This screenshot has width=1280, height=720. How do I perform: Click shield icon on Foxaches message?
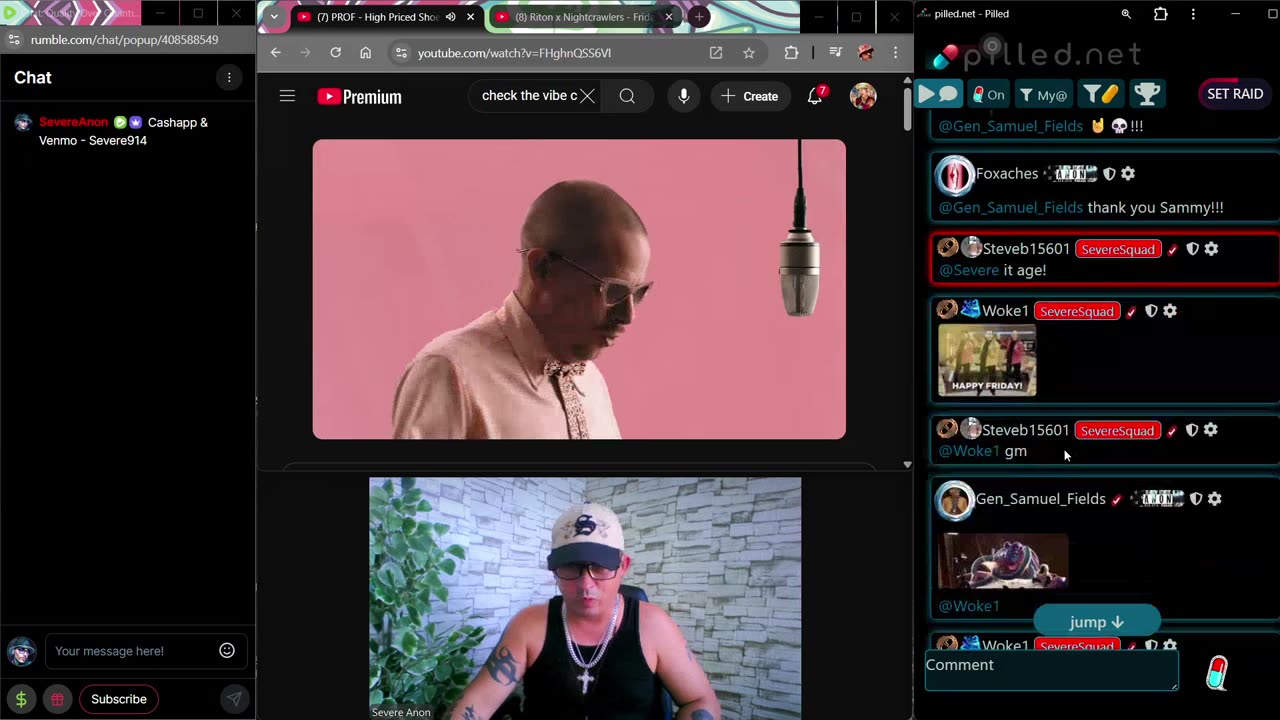(x=1108, y=174)
